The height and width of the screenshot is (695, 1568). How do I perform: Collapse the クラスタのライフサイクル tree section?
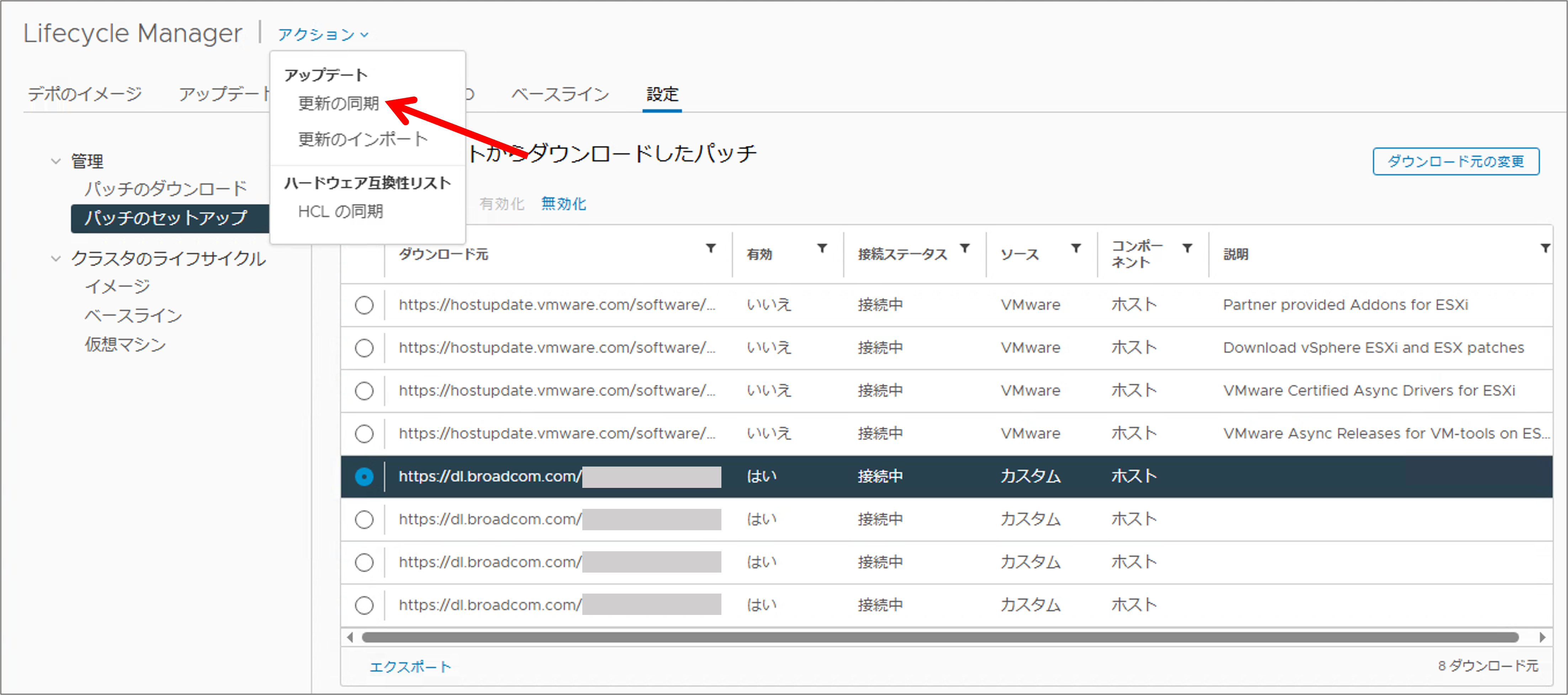(x=55, y=259)
